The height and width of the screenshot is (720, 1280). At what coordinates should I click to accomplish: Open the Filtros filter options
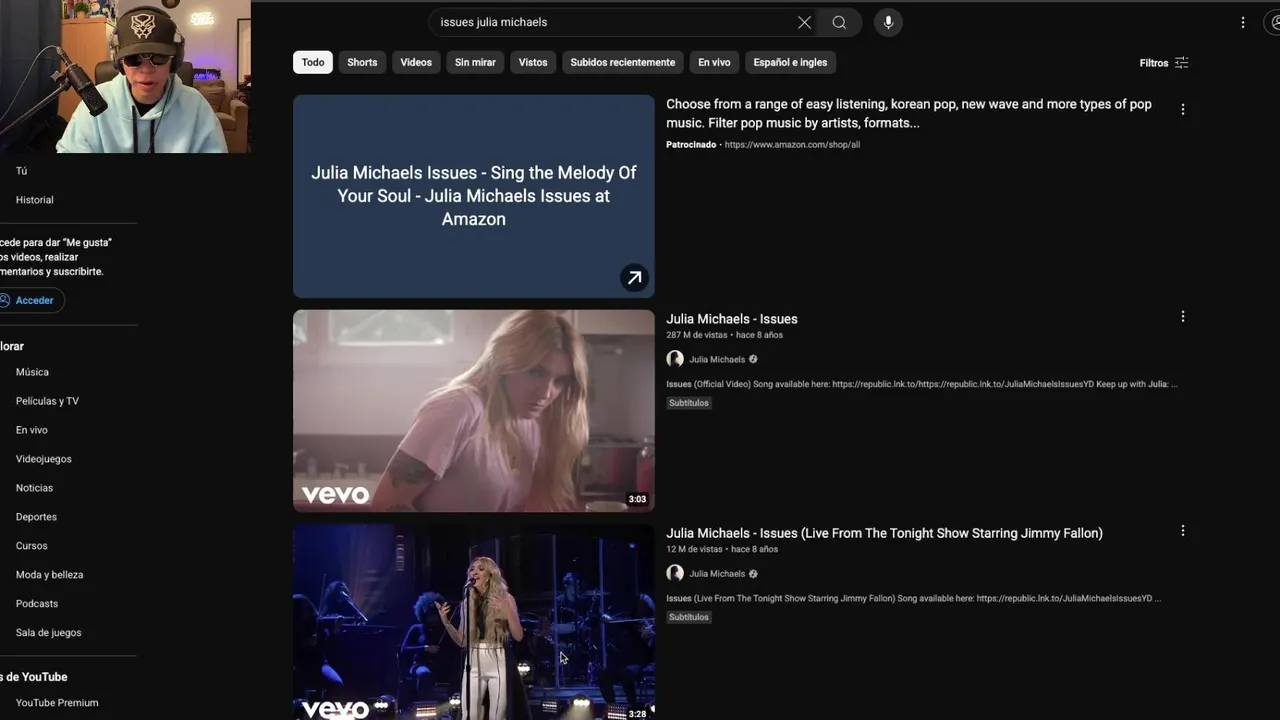tap(1164, 62)
